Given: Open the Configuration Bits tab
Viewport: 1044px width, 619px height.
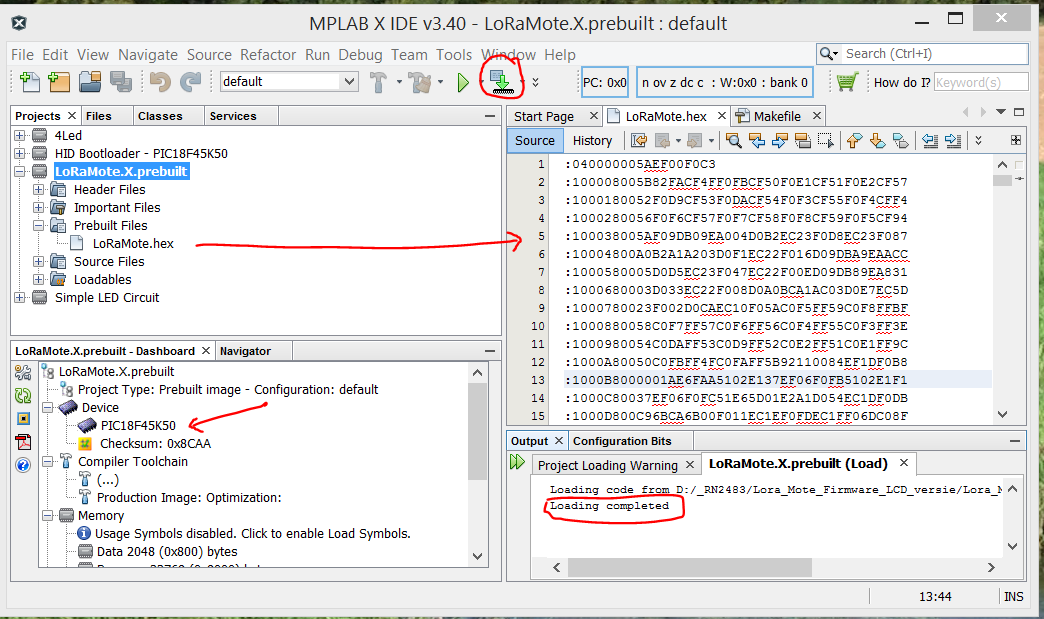Looking at the screenshot, I should [623, 441].
